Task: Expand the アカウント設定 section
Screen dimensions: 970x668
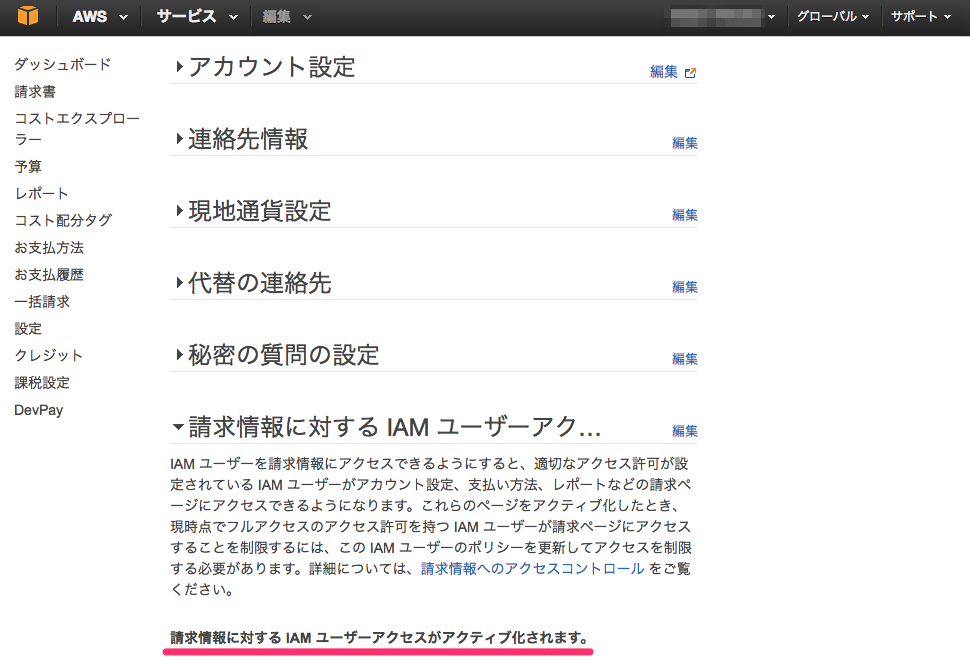Action: click(x=266, y=66)
